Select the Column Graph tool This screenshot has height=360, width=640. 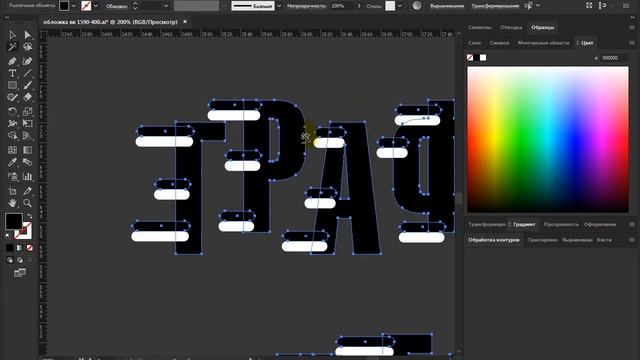27,177
